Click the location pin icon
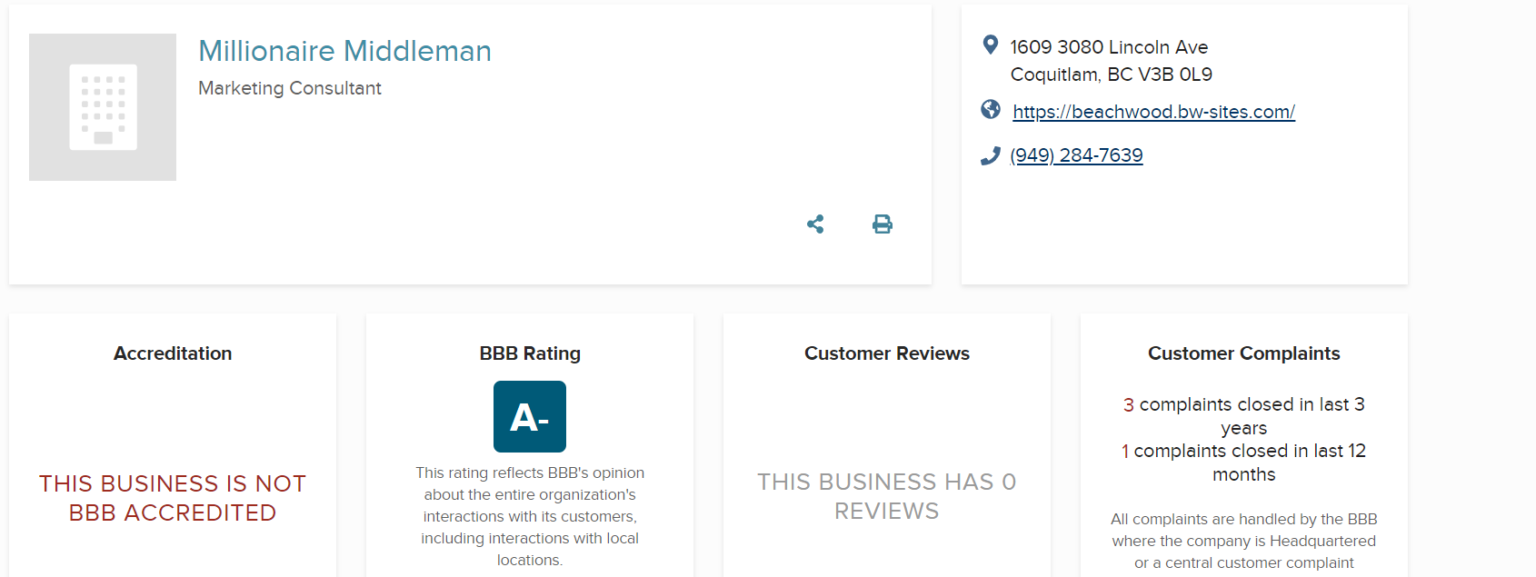The height and width of the screenshot is (577, 1536). point(990,45)
